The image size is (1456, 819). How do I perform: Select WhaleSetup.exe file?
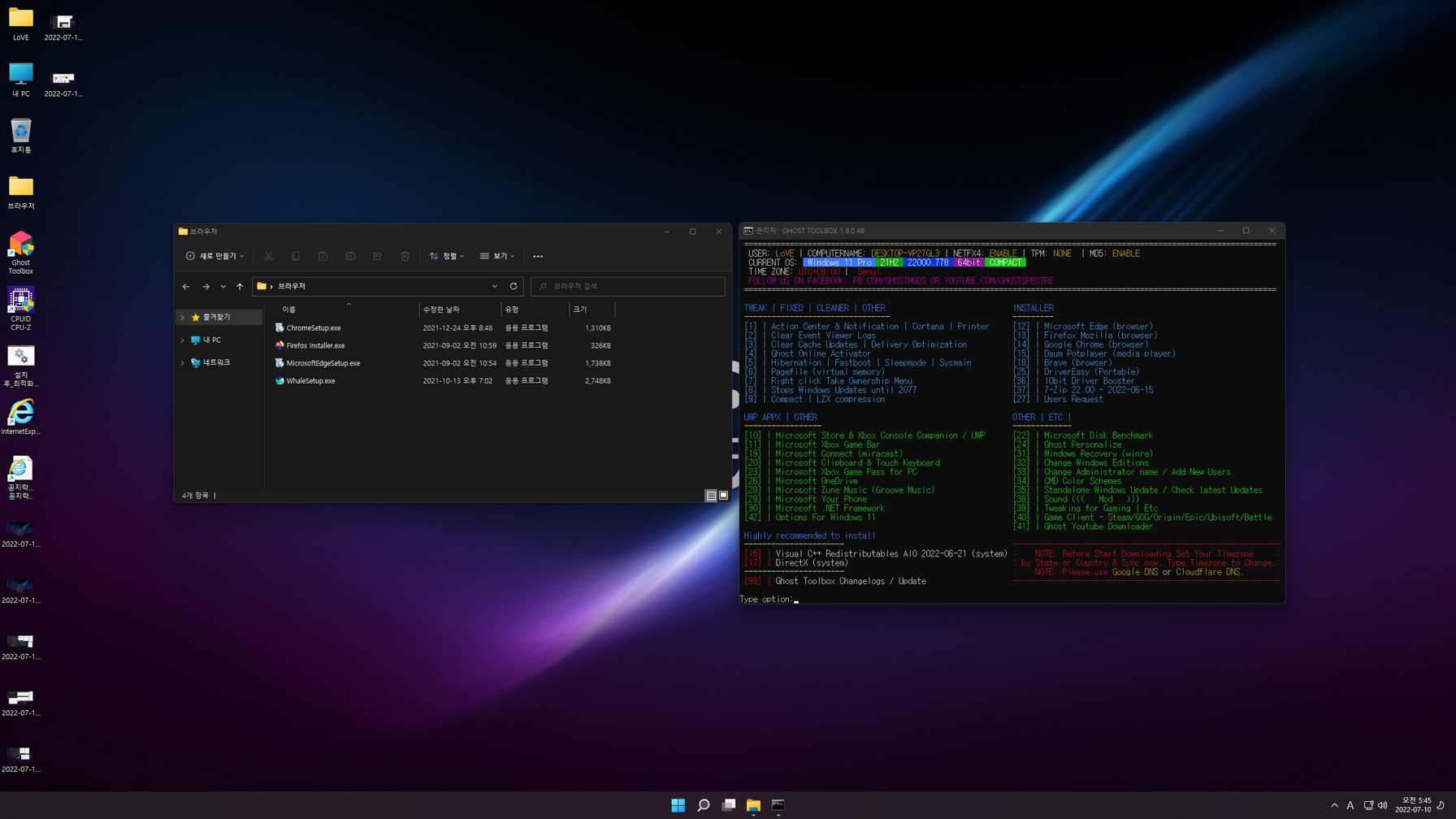click(310, 381)
